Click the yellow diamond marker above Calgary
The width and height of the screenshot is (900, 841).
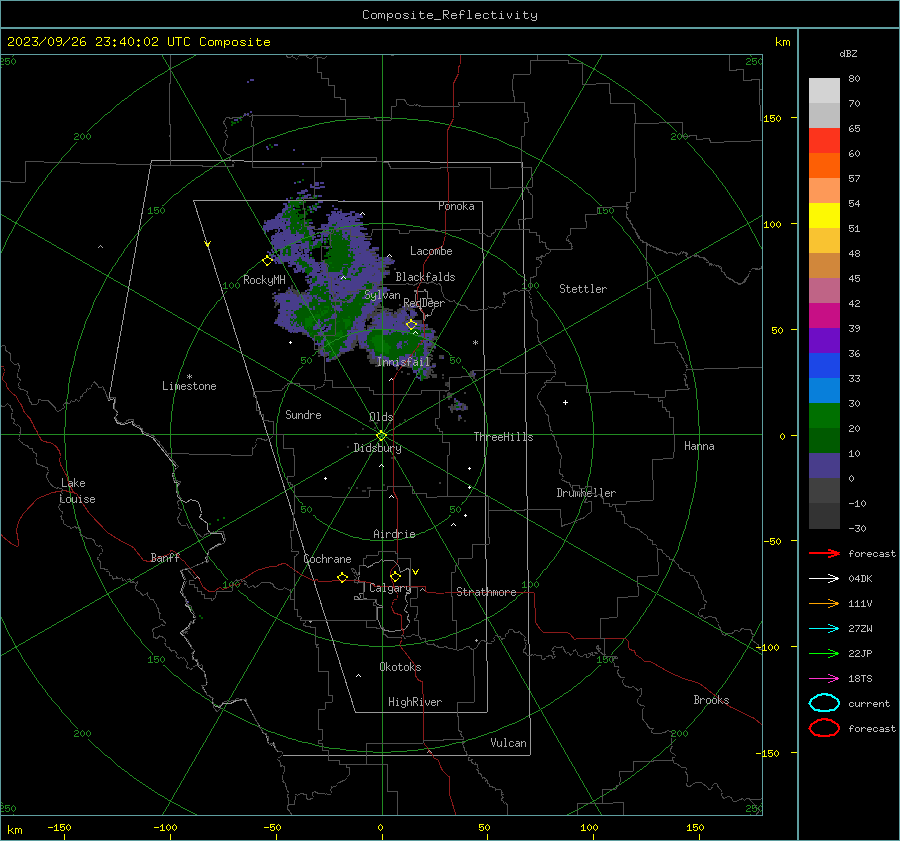[395, 576]
